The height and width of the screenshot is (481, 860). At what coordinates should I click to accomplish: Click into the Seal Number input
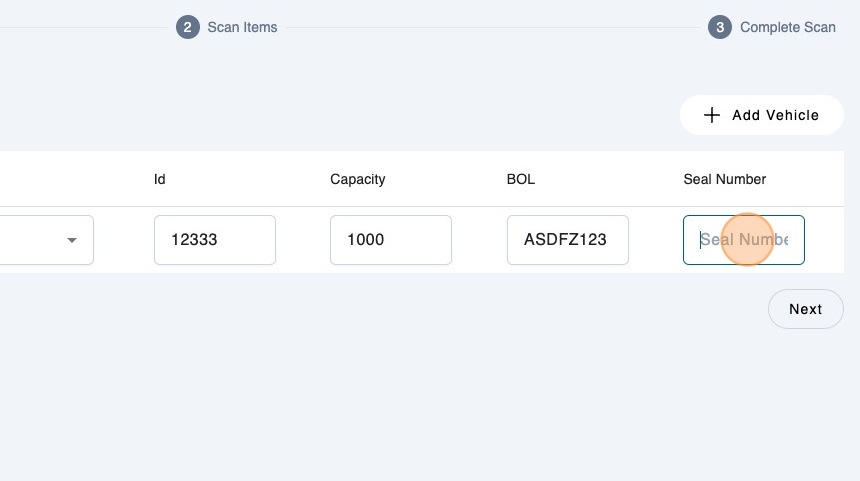tap(743, 240)
